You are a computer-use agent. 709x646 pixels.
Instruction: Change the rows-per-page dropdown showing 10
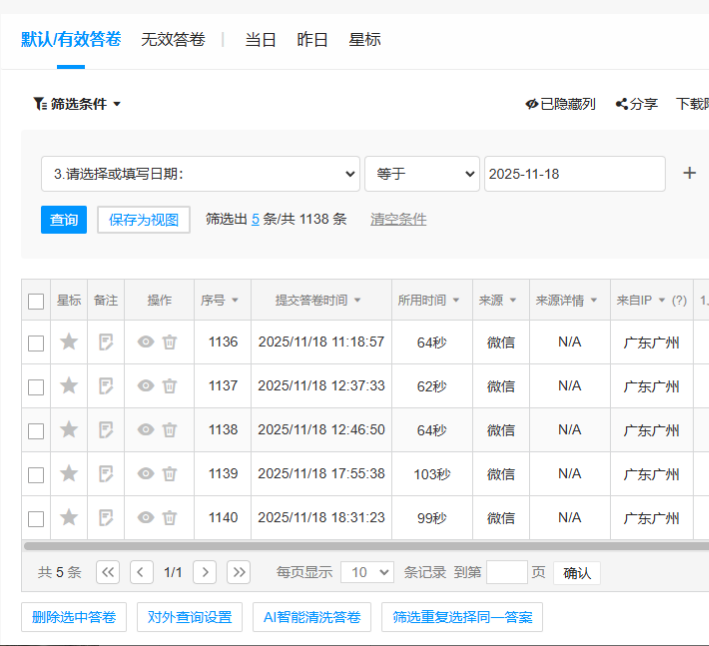pyautogui.click(x=367, y=572)
